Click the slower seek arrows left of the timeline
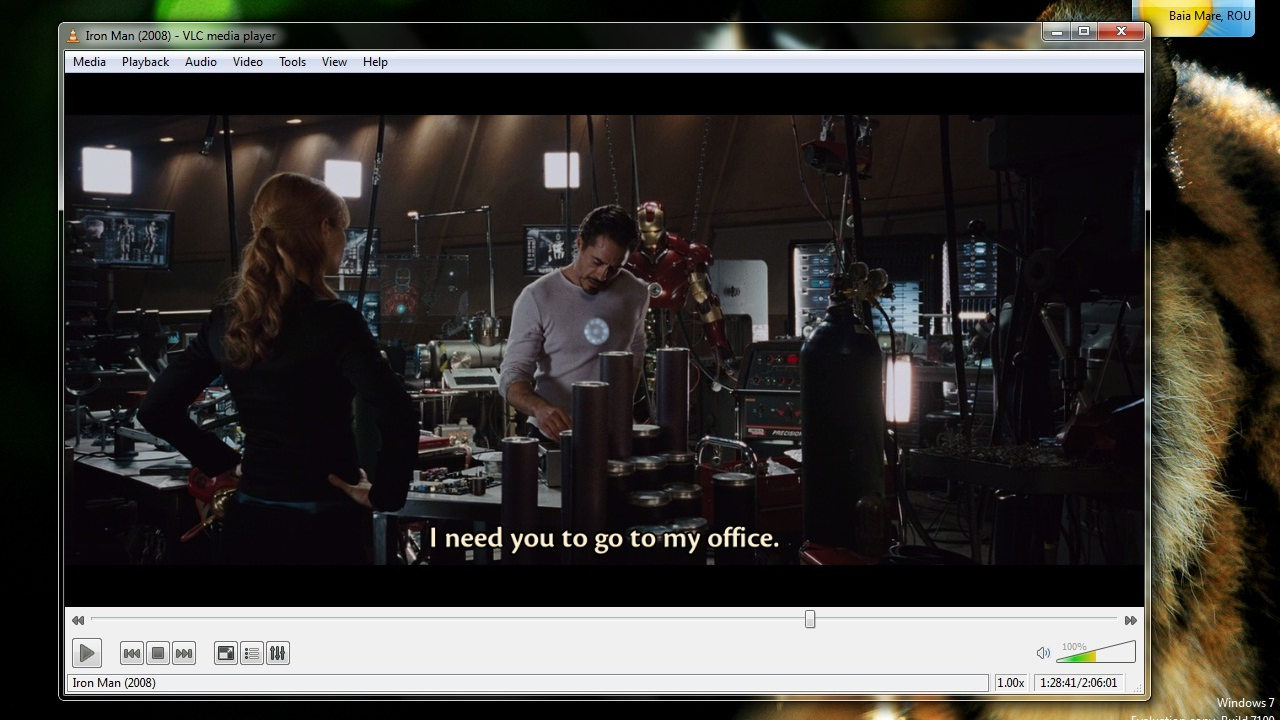1280x720 pixels. (77, 620)
